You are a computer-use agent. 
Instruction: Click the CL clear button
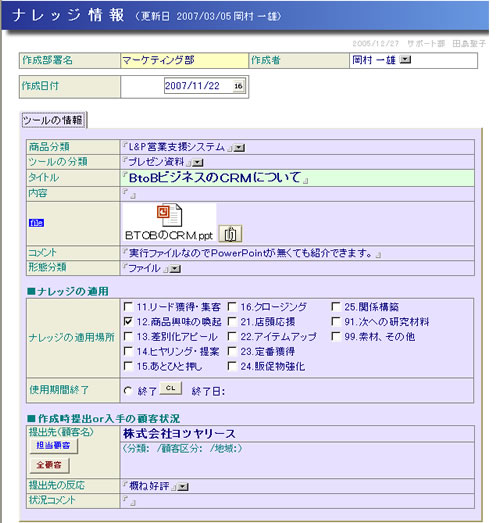(x=170, y=389)
